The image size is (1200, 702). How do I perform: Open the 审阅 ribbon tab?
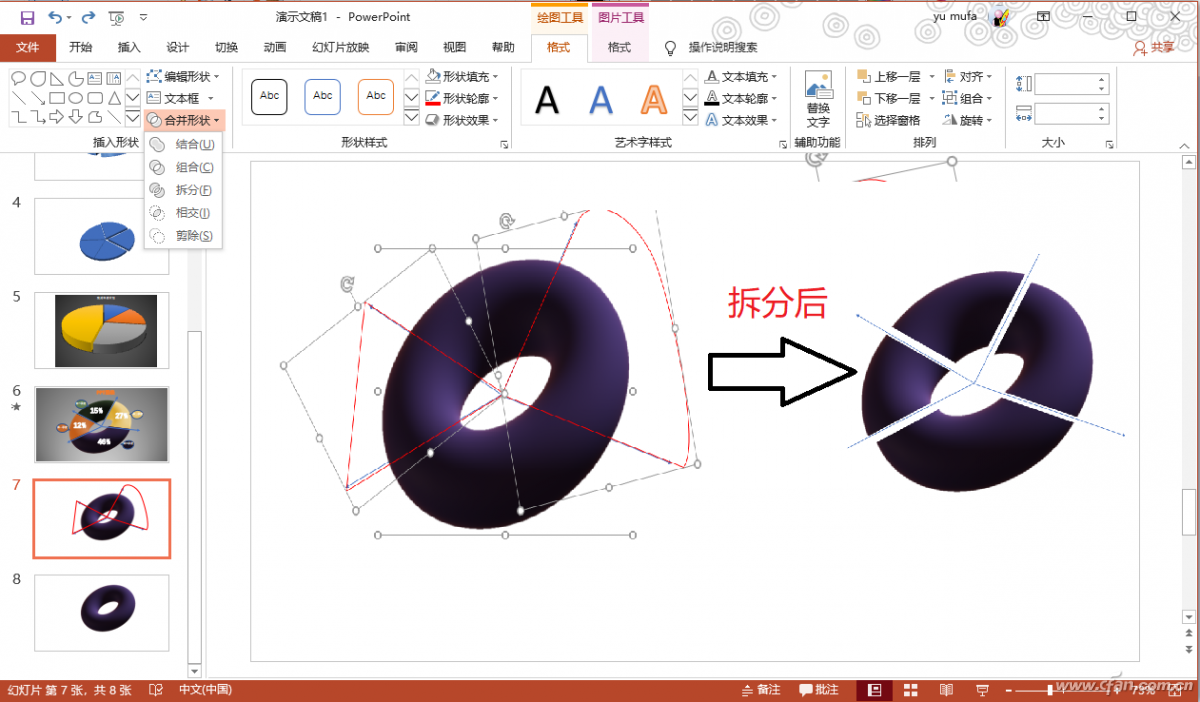pyautogui.click(x=406, y=47)
